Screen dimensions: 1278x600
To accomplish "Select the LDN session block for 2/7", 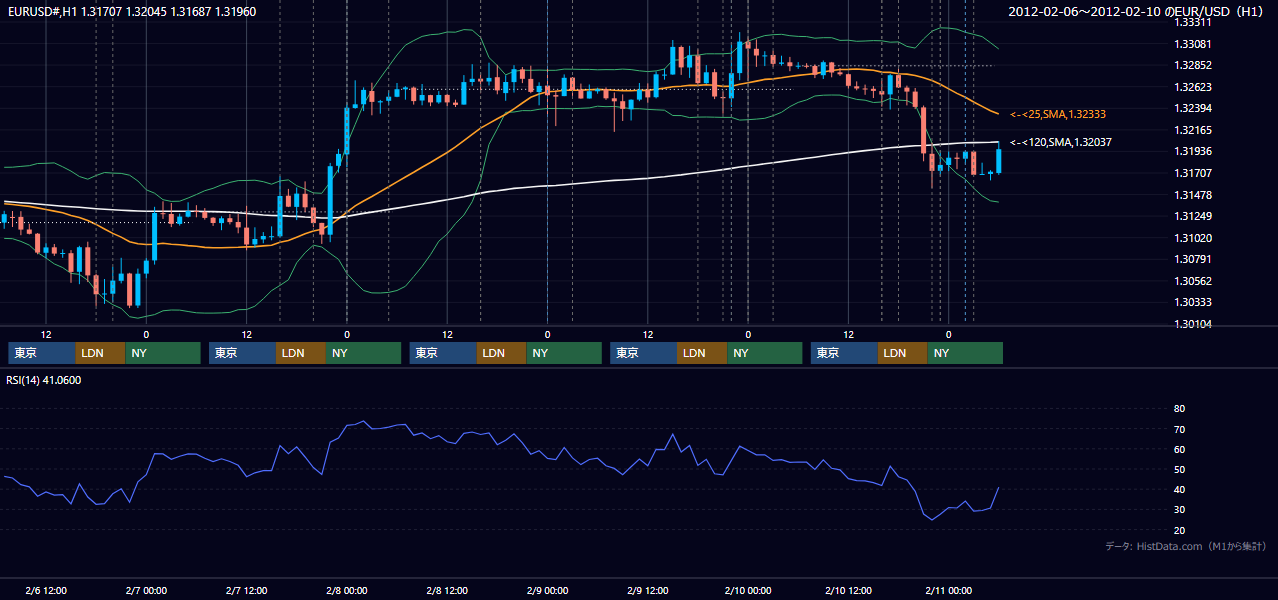I will [x=301, y=353].
